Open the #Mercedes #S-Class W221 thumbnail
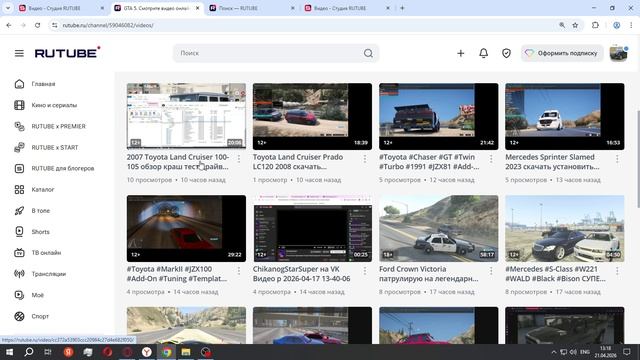 coord(564,229)
